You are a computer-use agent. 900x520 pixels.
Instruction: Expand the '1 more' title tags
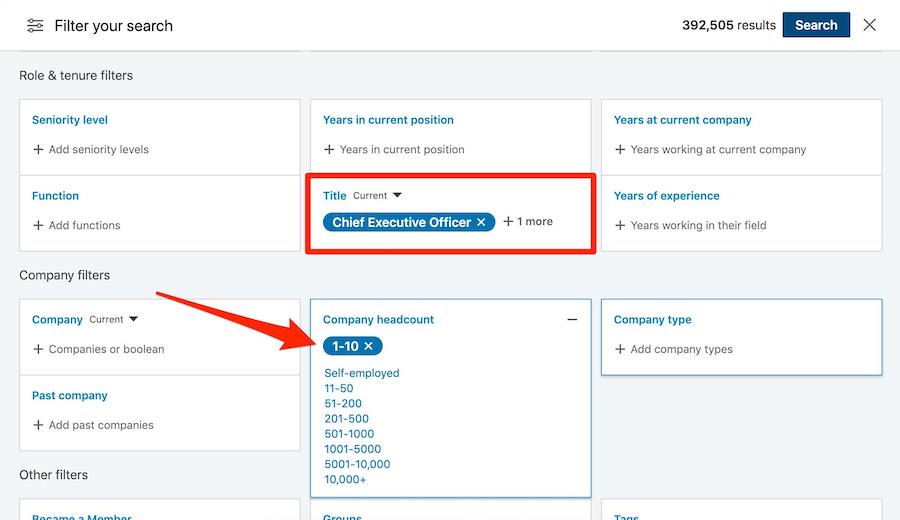(528, 221)
